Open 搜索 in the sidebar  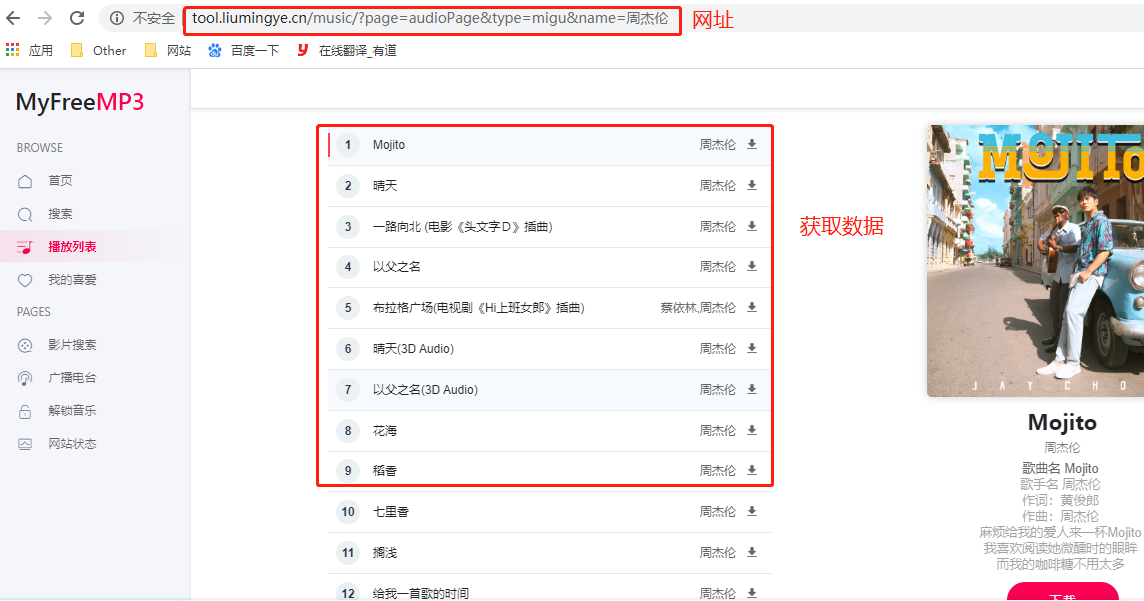click(60, 214)
